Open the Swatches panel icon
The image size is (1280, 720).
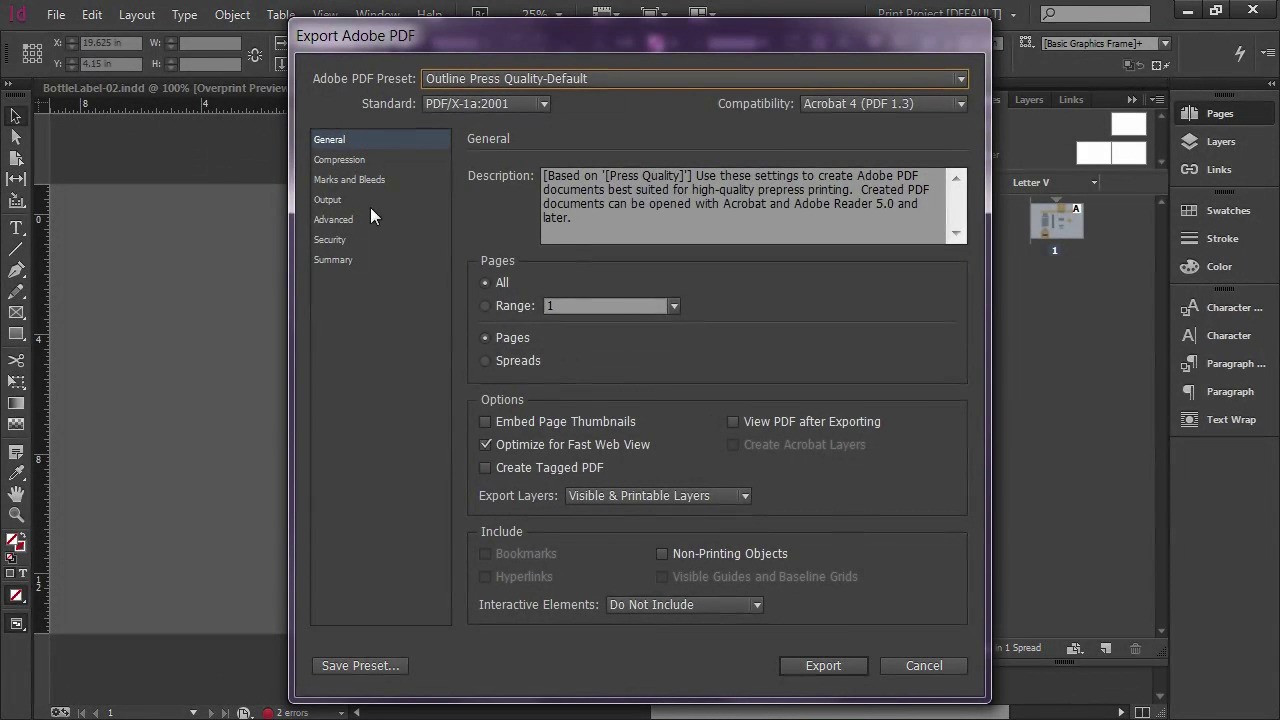point(1189,210)
